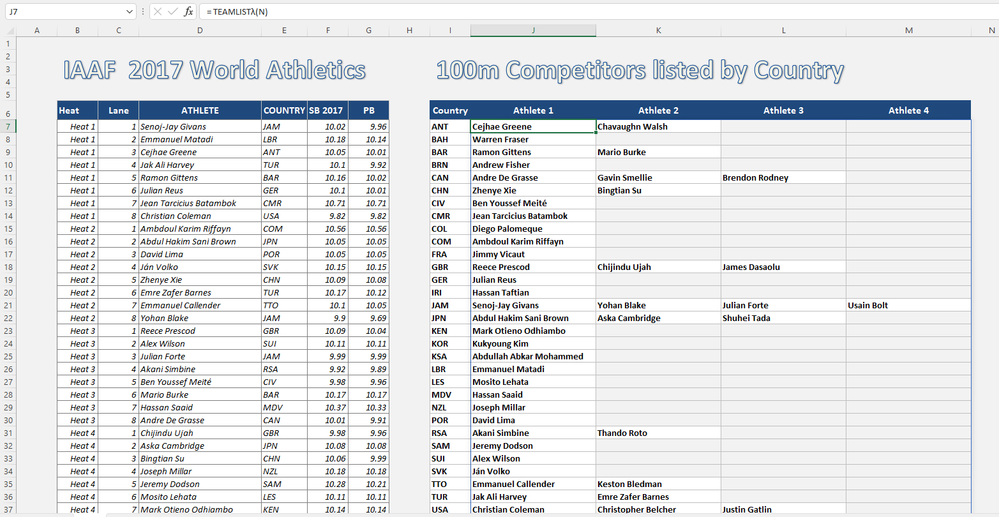Select column E header
The width and height of the screenshot is (999, 517).
pyautogui.click(x=284, y=31)
